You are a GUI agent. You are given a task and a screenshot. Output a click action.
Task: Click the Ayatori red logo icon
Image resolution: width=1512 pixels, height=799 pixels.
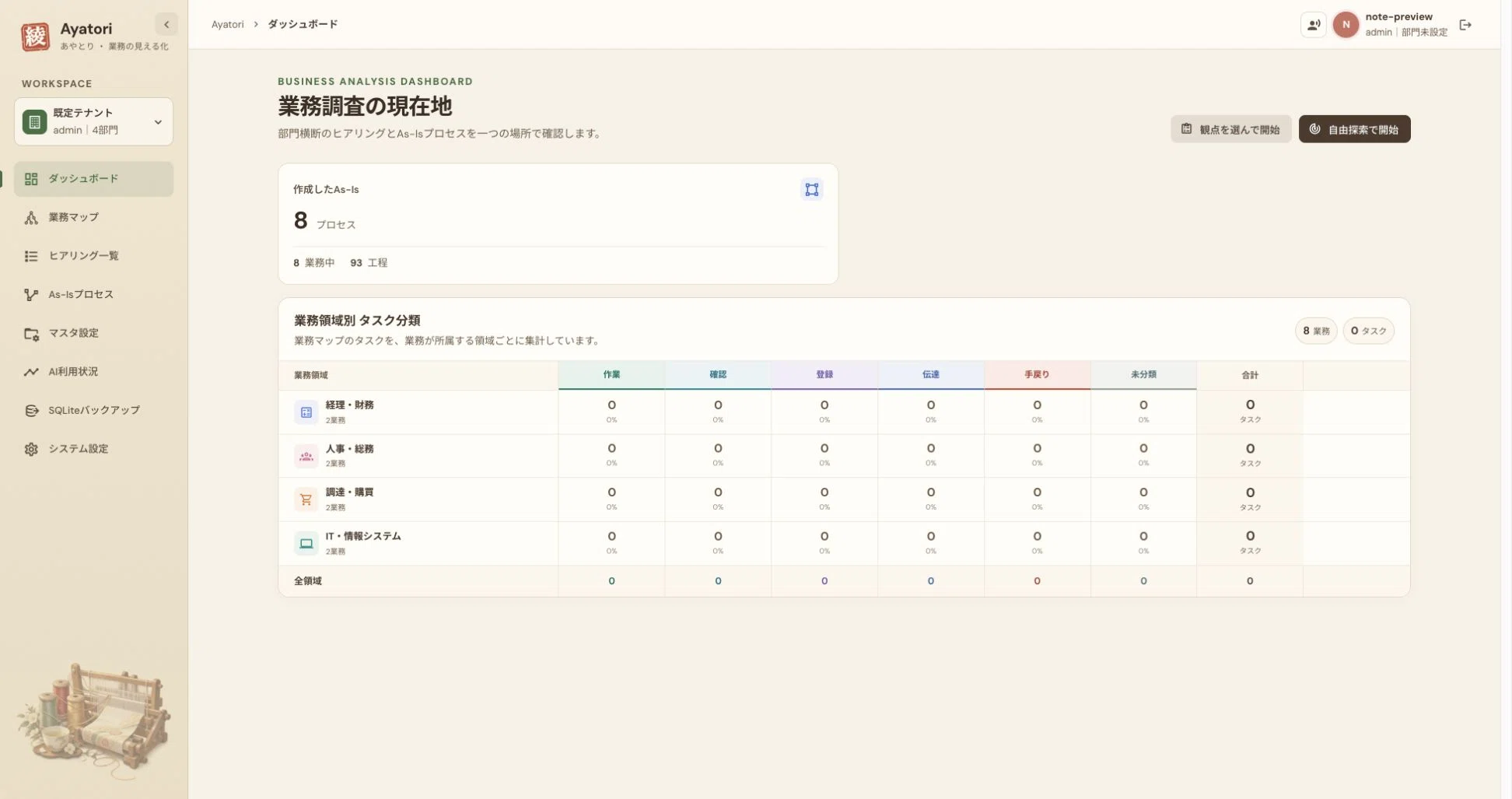[35, 37]
